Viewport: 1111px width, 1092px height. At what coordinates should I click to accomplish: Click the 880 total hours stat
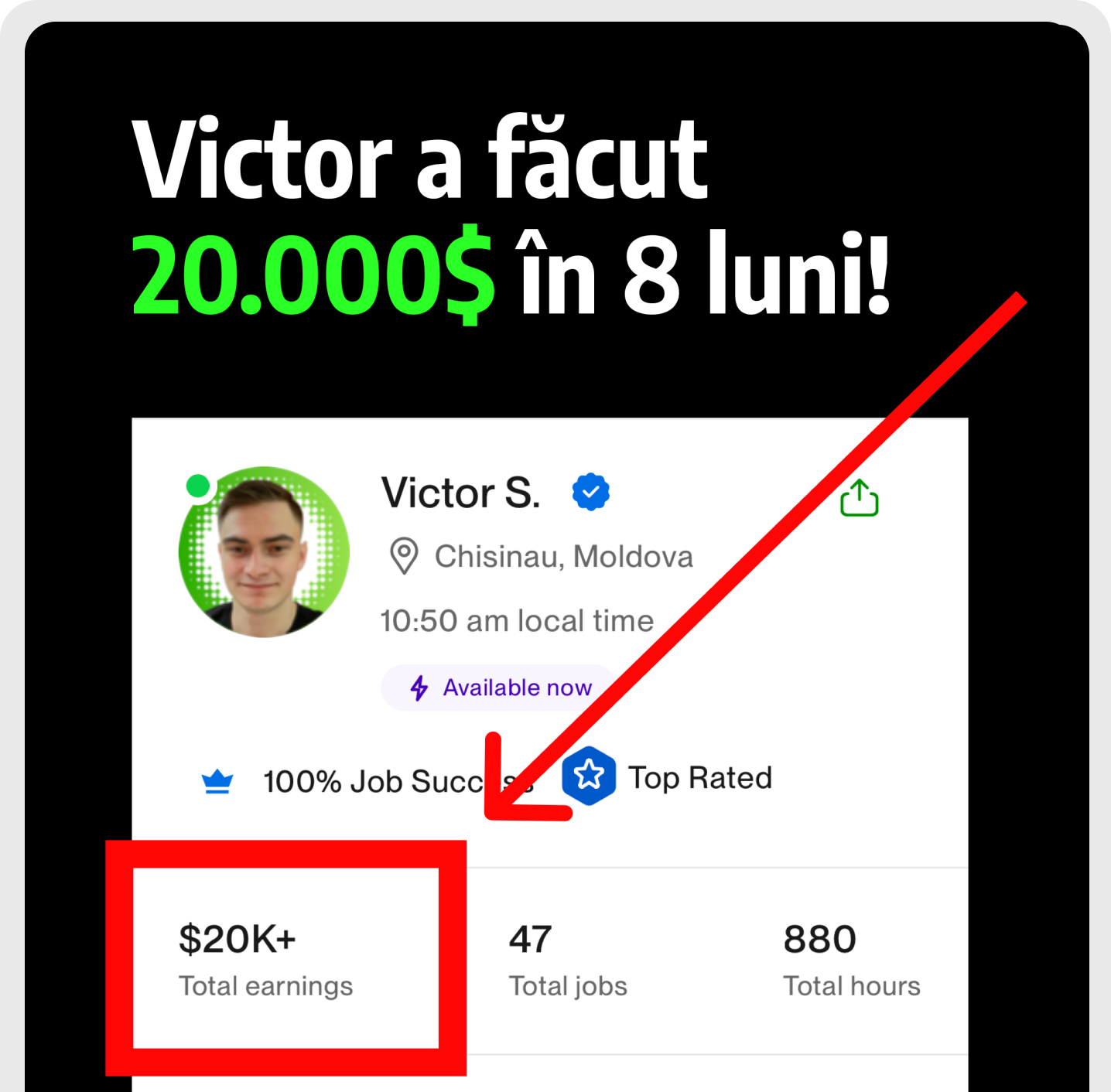coord(852,959)
